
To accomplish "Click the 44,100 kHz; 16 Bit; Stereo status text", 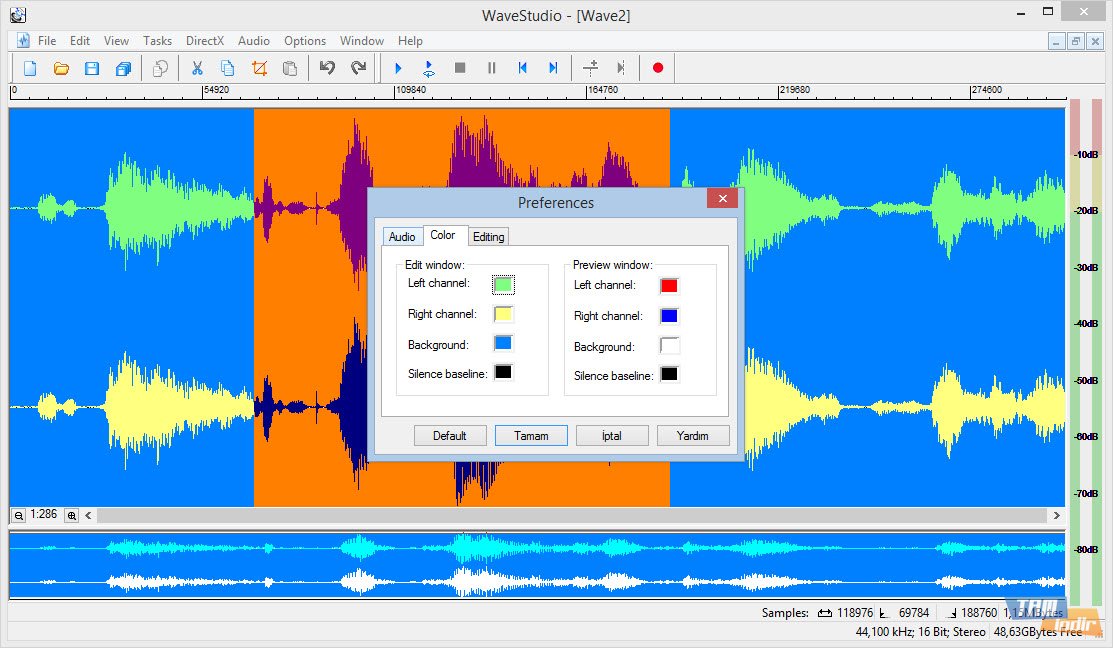I will tap(920, 632).
